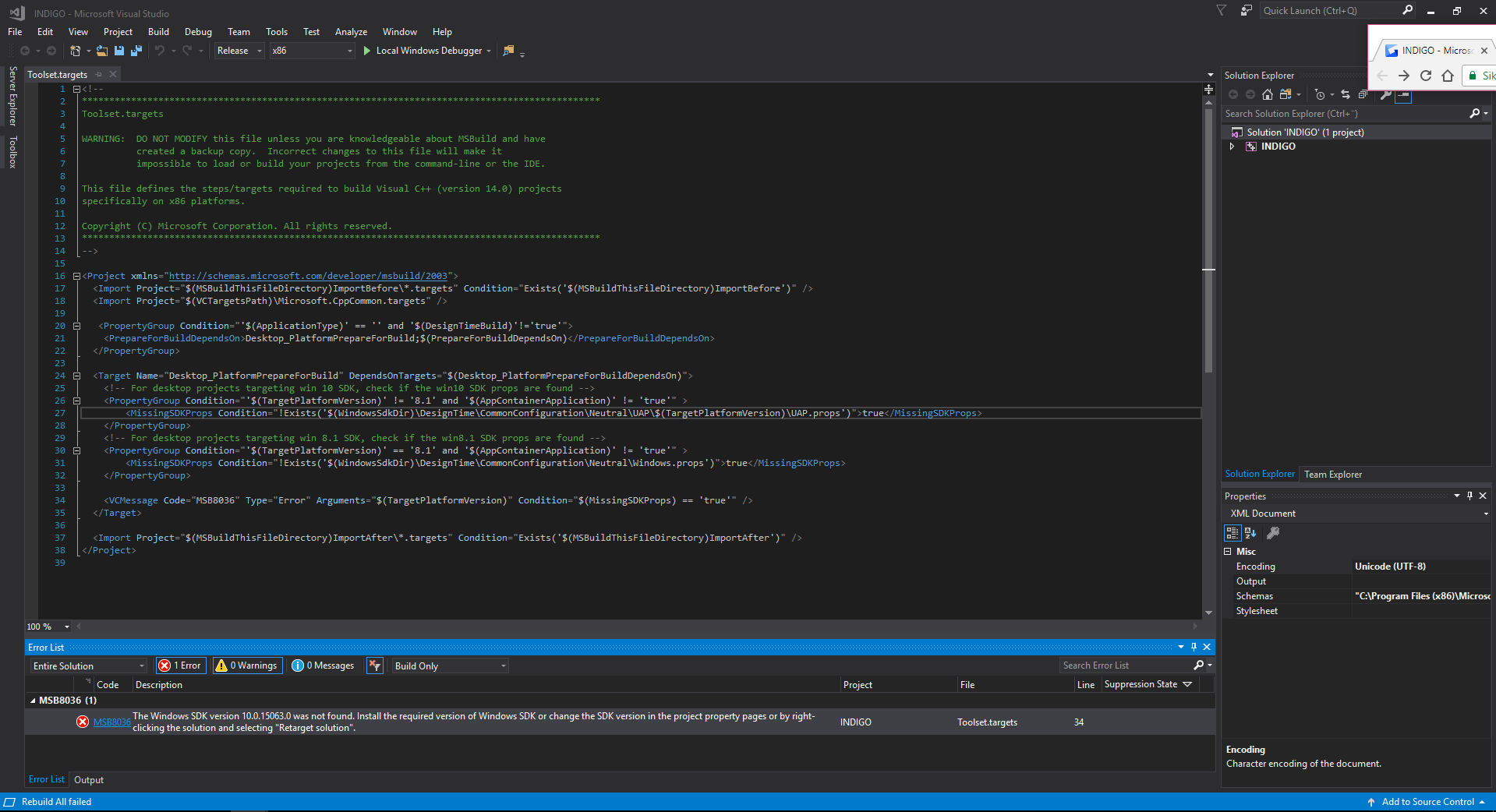Click the Save All toolbar icon
1496x812 pixels.
(x=136, y=51)
